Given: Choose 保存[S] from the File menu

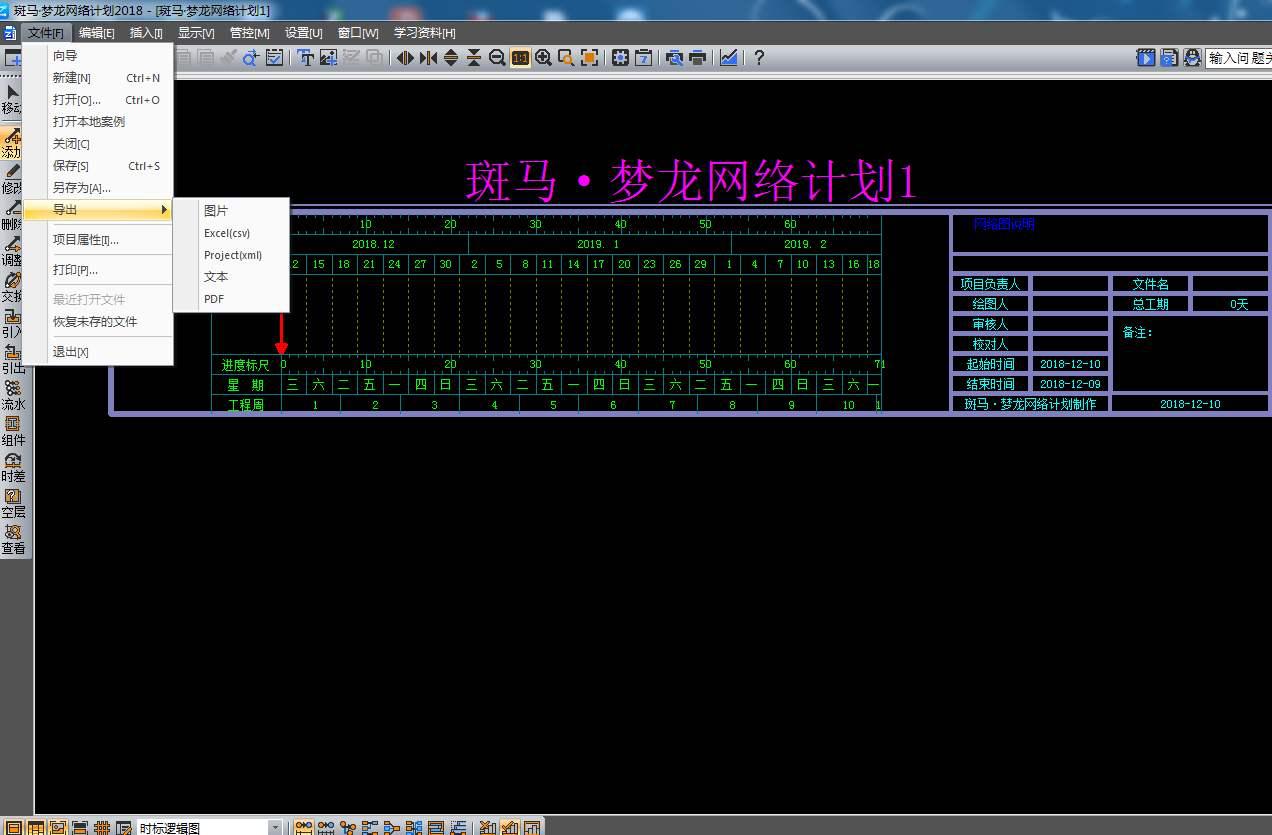Looking at the screenshot, I should click(x=99, y=166).
